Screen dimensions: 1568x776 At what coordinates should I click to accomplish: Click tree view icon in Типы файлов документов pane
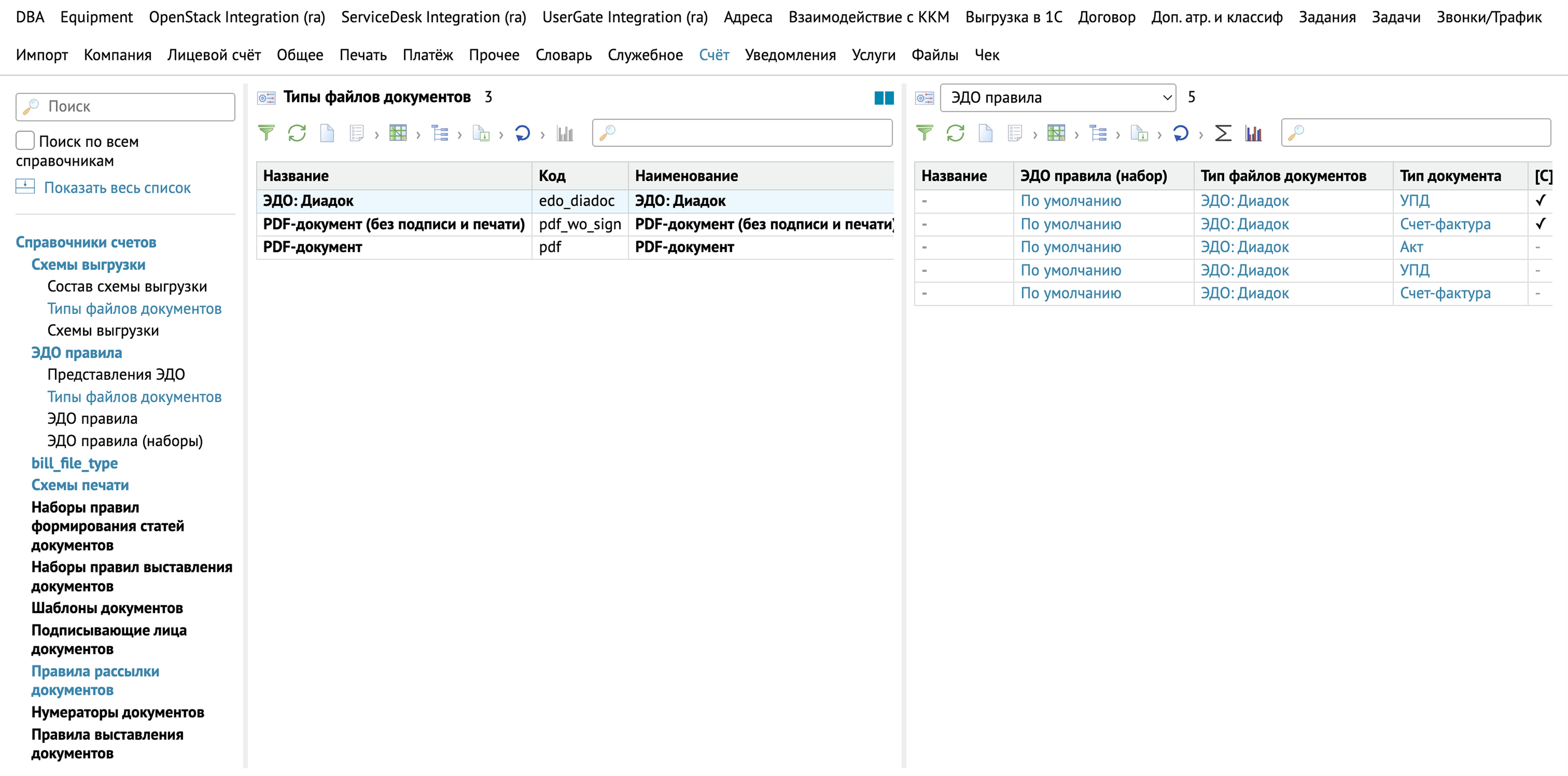click(439, 133)
